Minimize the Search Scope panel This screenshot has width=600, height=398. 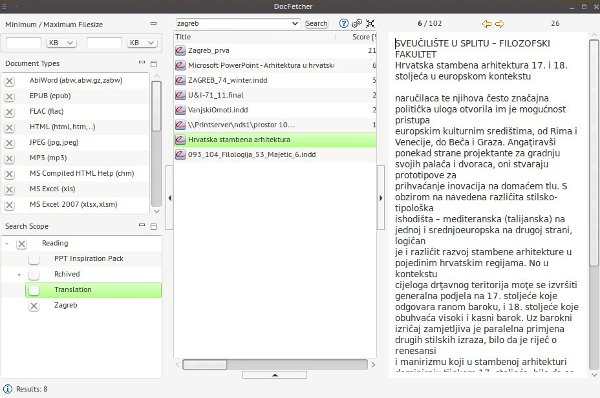tap(142, 225)
